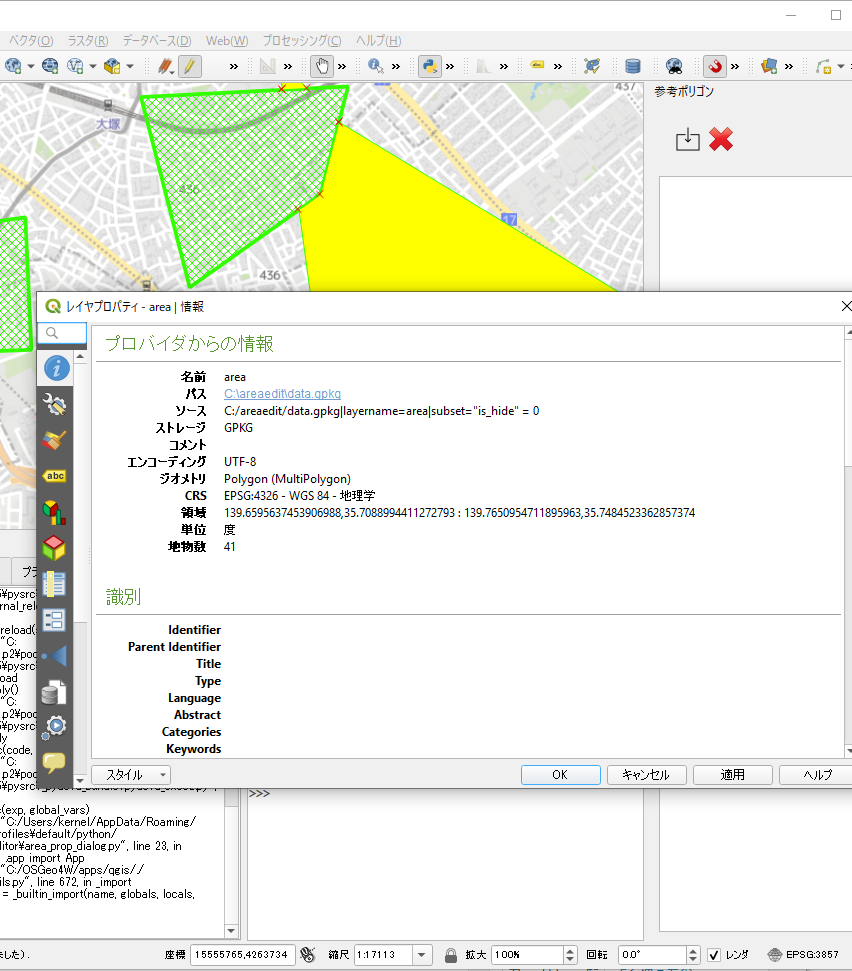This screenshot has width=852, height=971.
Task: Expand the スタイル dropdown button
Action: [x=131, y=775]
